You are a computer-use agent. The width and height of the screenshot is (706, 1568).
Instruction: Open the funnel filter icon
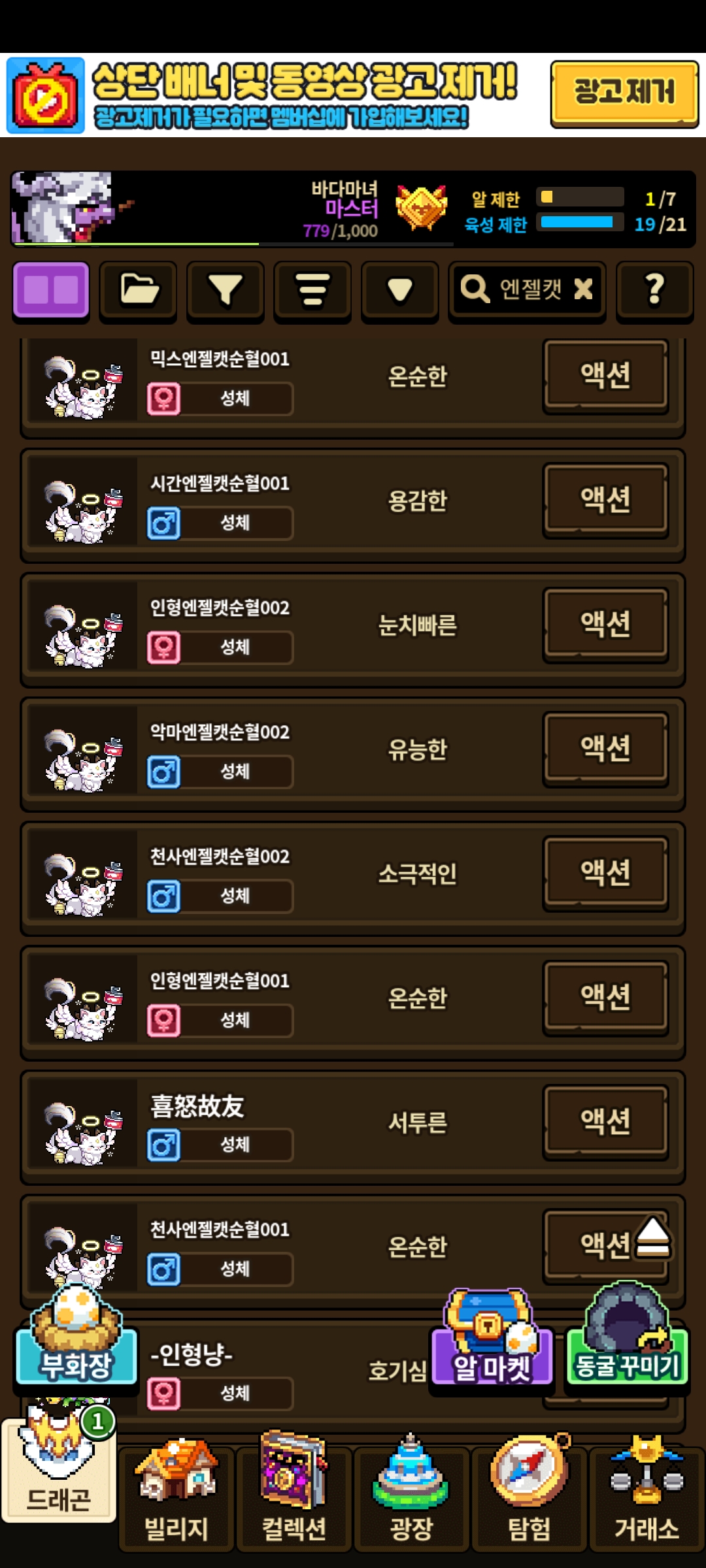coord(226,291)
